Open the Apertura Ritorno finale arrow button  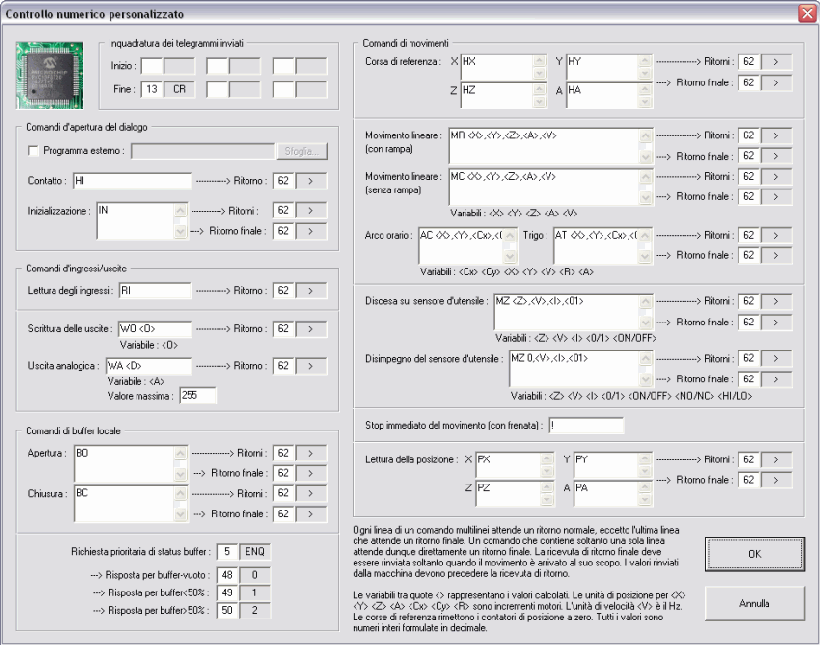tap(311, 473)
